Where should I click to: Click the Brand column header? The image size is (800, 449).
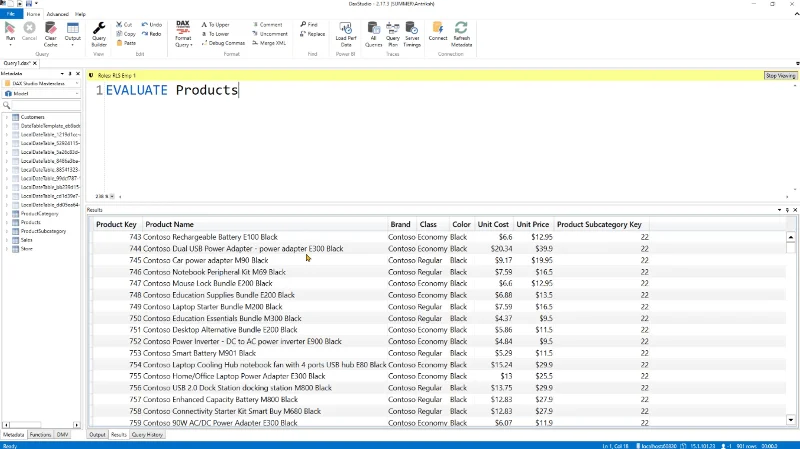tap(401, 224)
